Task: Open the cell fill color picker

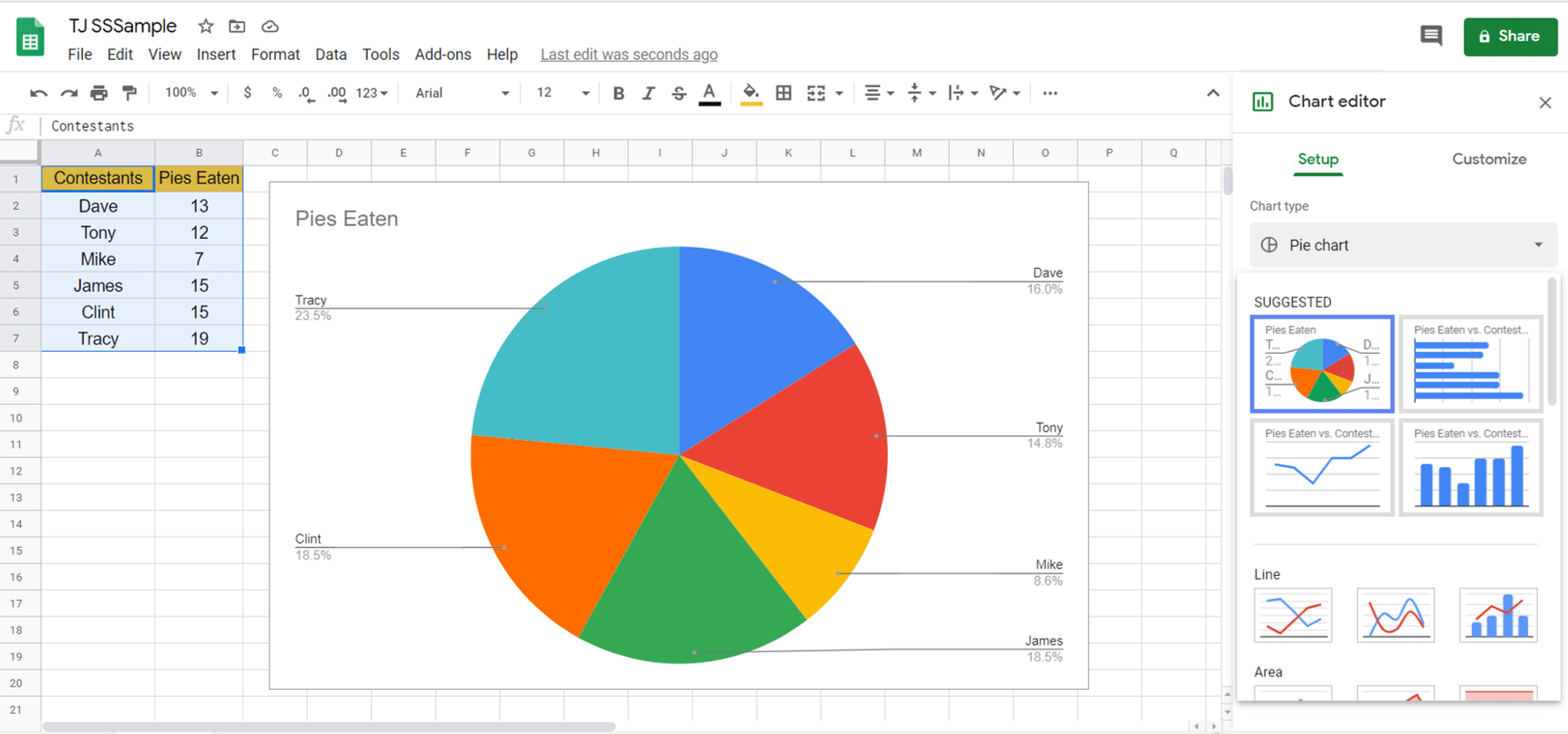Action: [750, 93]
